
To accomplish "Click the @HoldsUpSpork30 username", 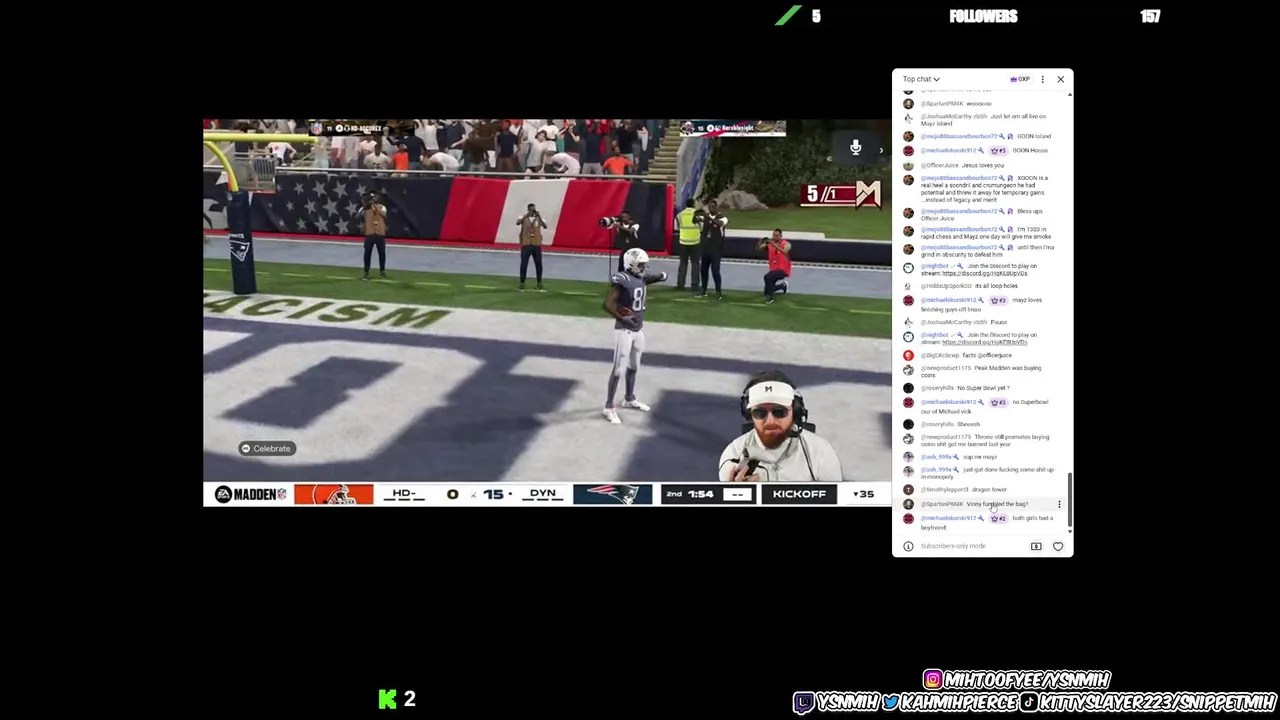I will 946,286.
